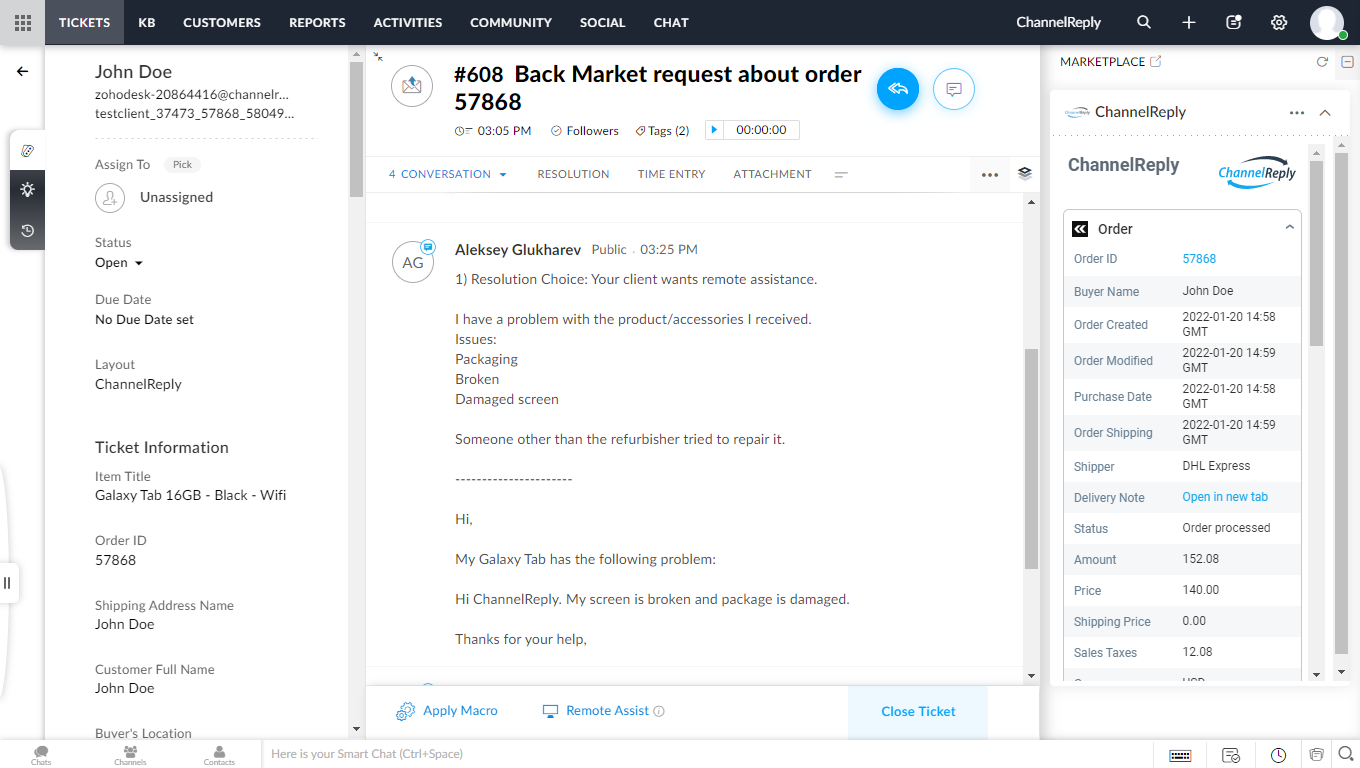The height and width of the screenshot is (768, 1360).
Task: Reply all with the blue arrow button
Action: coord(898,89)
